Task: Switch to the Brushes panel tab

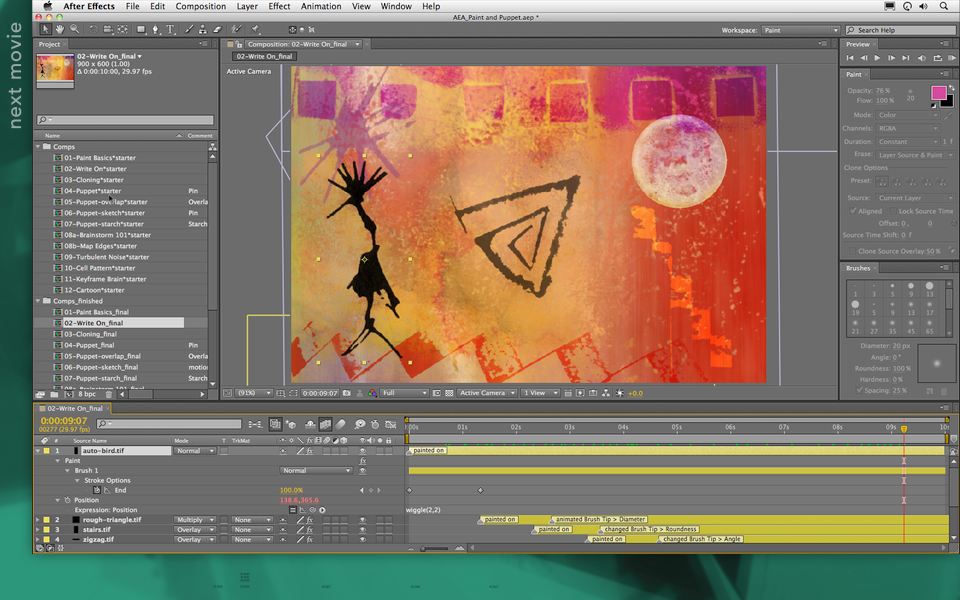Action: point(857,268)
